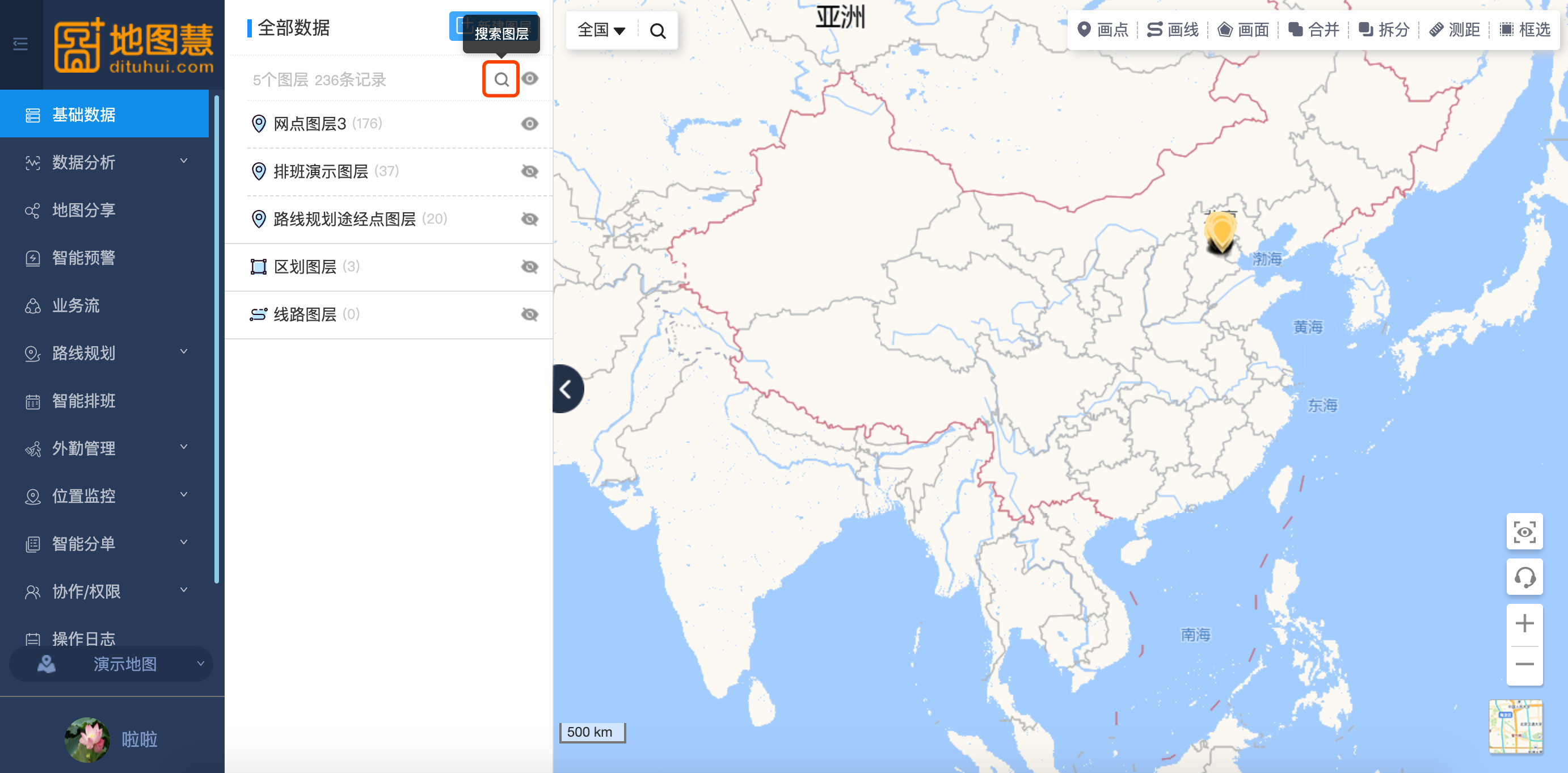Click the 啦啦 username
1568x773 pixels.
(140, 740)
